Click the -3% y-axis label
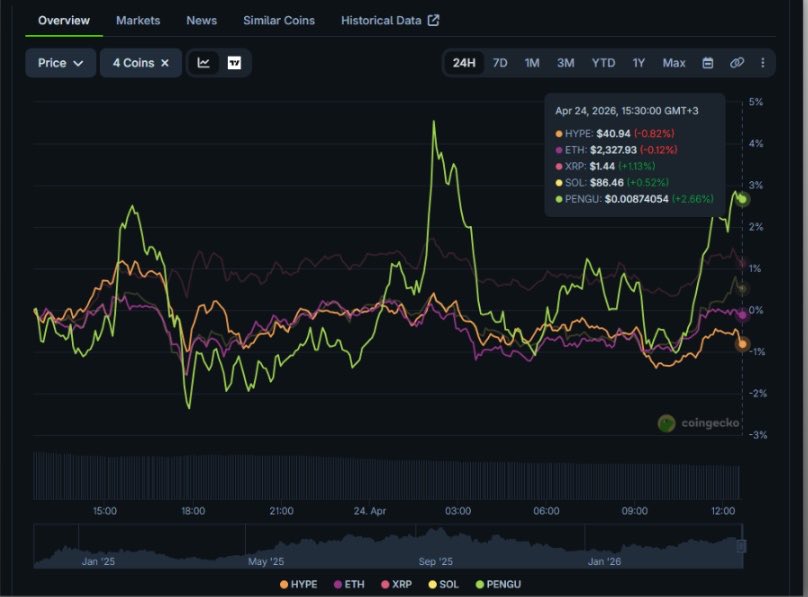The image size is (808, 597). click(x=758, y=435)
